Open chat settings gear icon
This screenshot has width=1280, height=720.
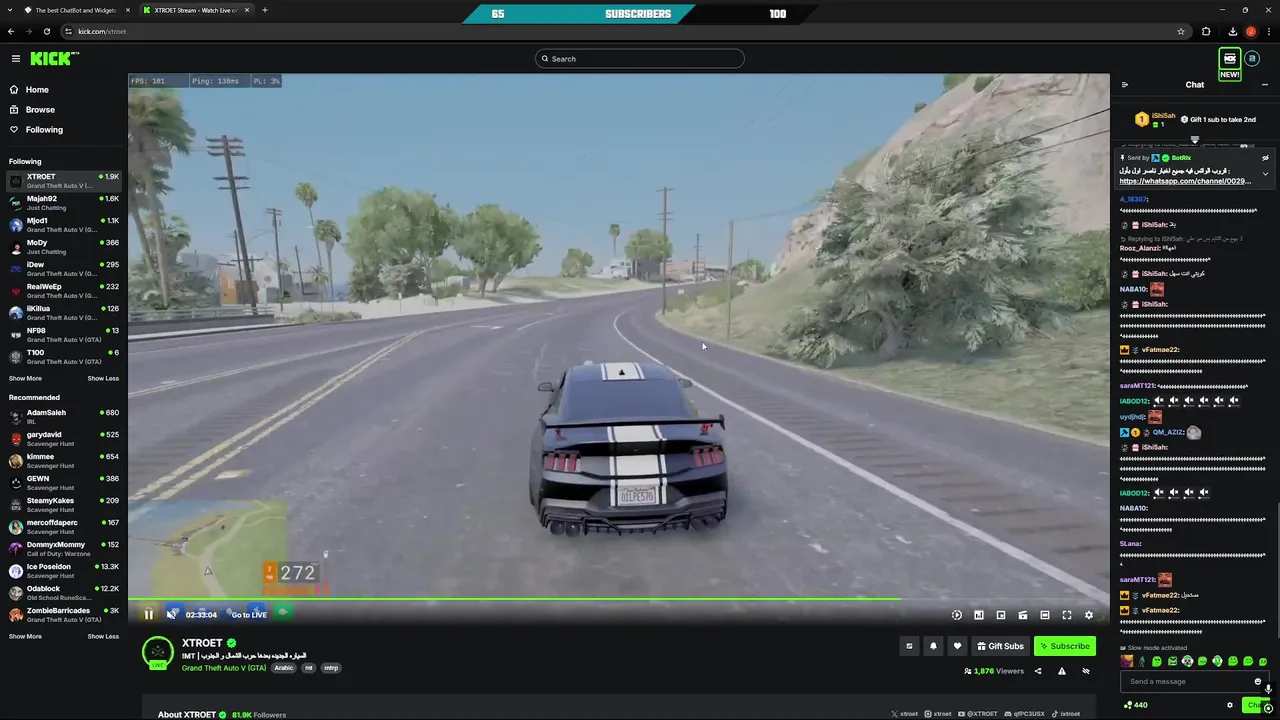coord(1230,705)
